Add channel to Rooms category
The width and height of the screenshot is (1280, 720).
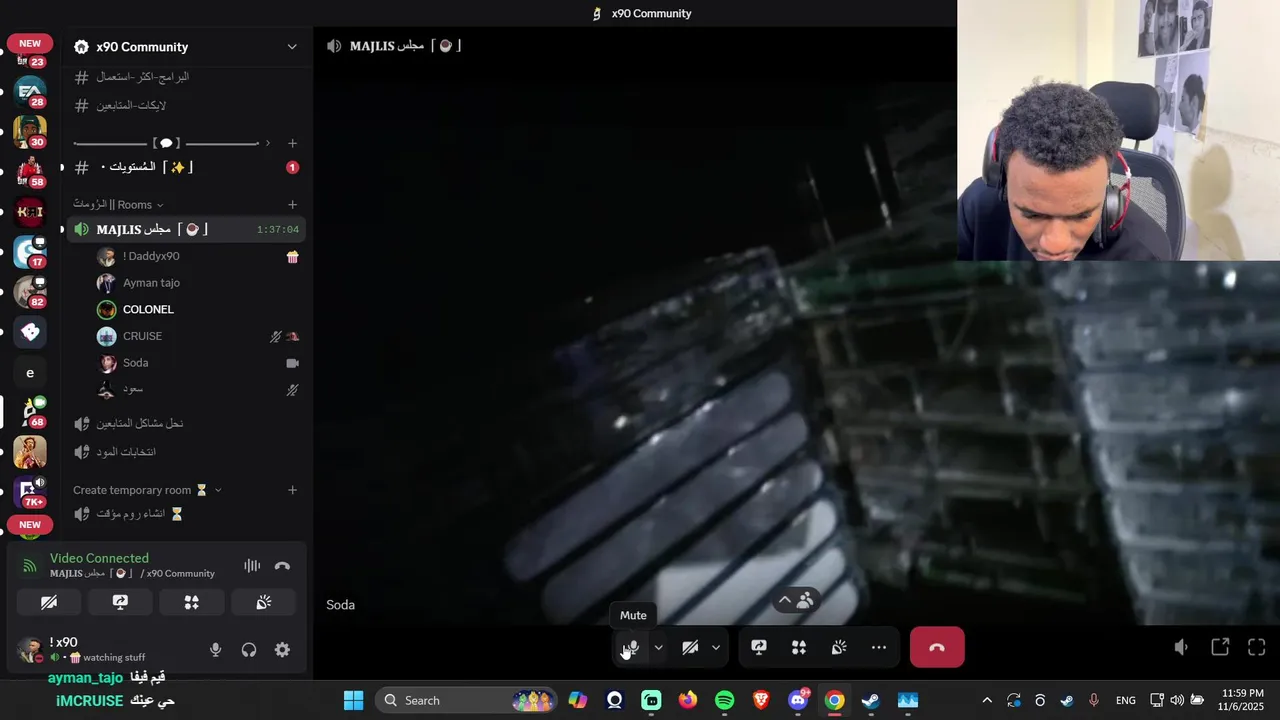pos(292,205)
